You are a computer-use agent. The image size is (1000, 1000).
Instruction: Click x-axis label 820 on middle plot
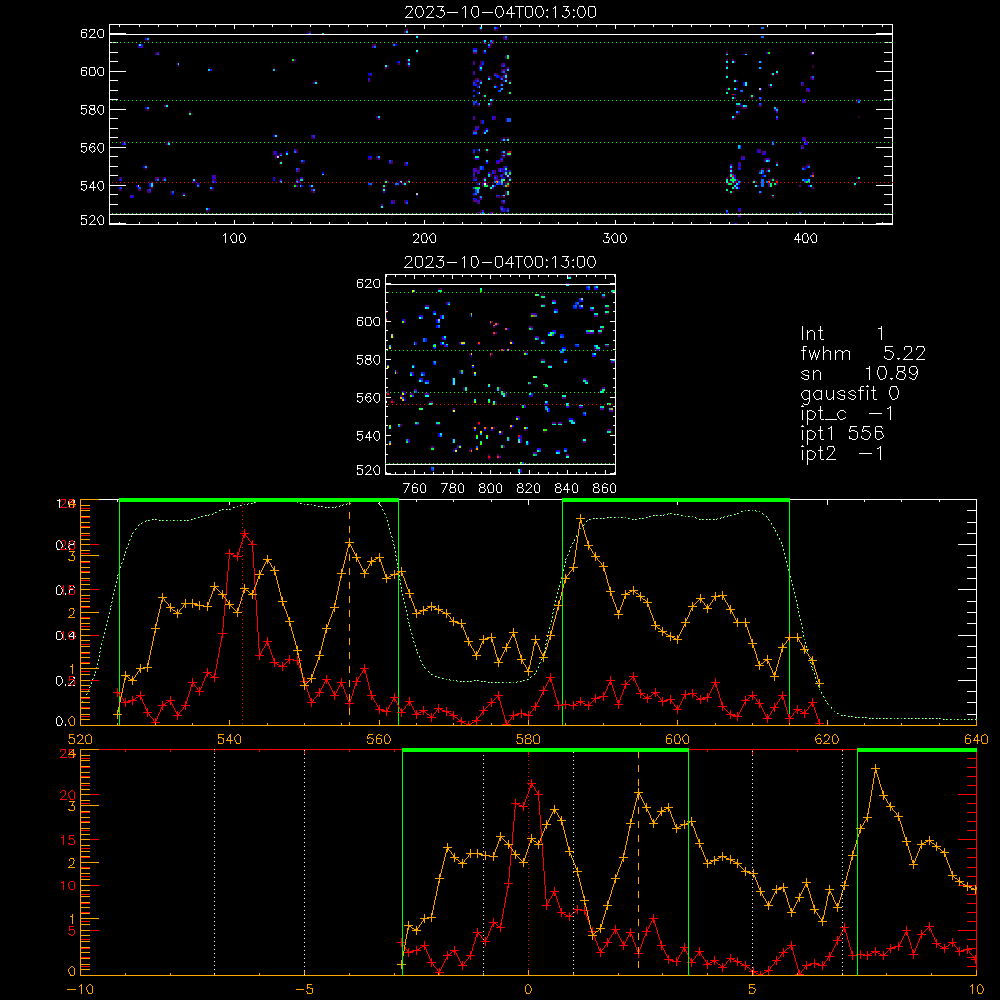click(x=529, y=489)
